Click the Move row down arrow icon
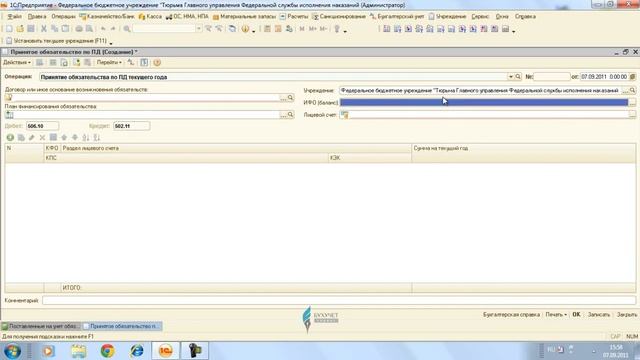Screen dimensions: 640x360 pos(75,138)
